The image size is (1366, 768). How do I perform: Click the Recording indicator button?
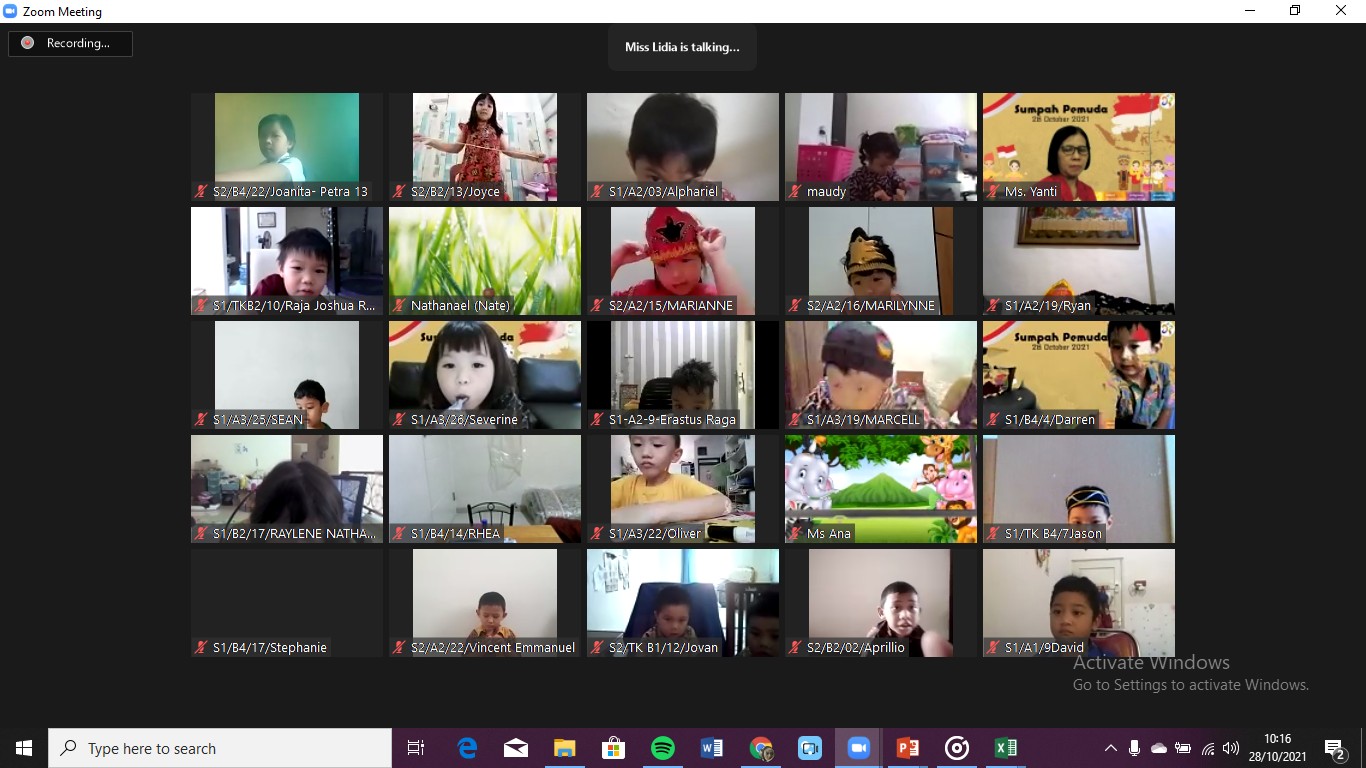(x=70, y=43)
